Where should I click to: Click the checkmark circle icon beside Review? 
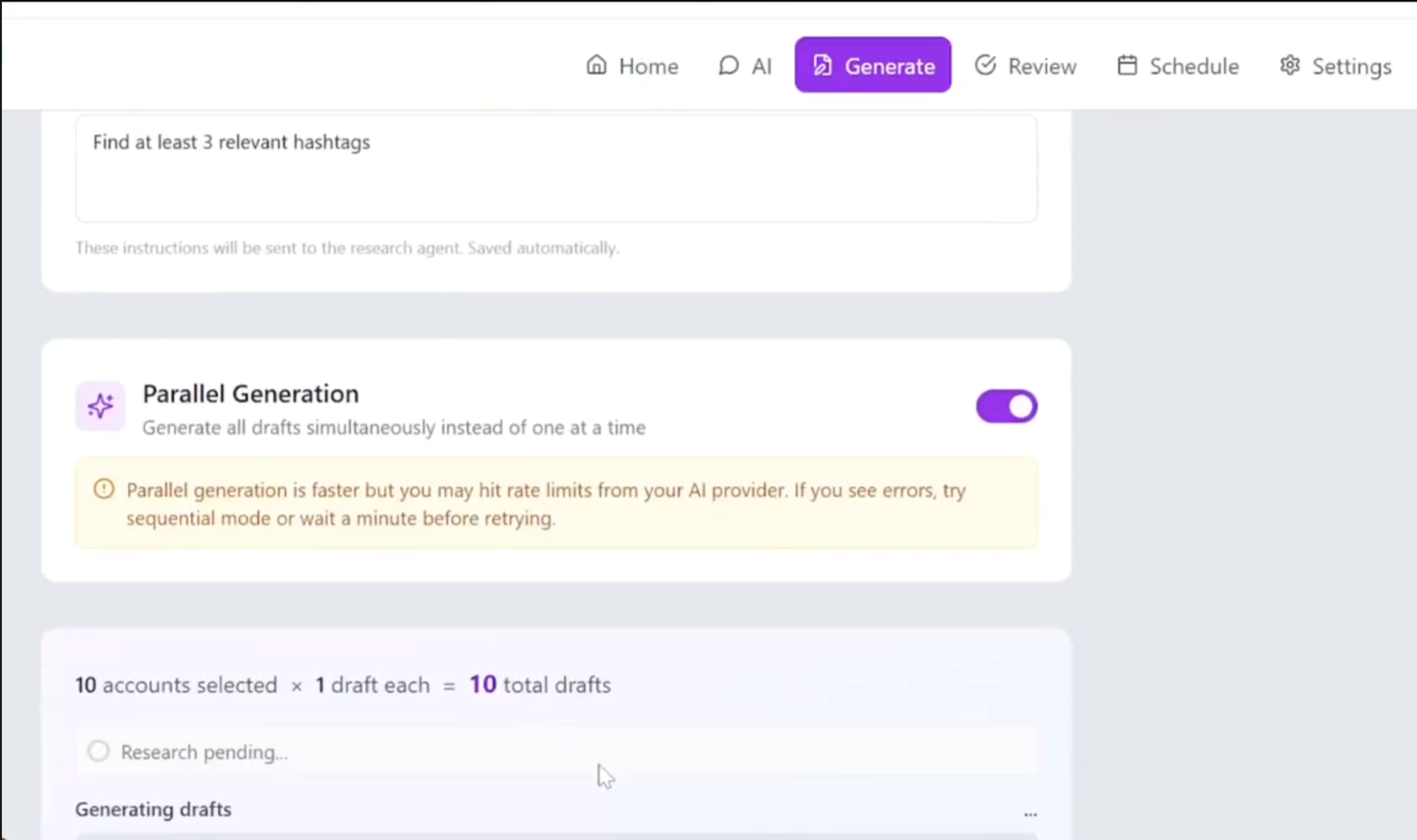(985, 65)
